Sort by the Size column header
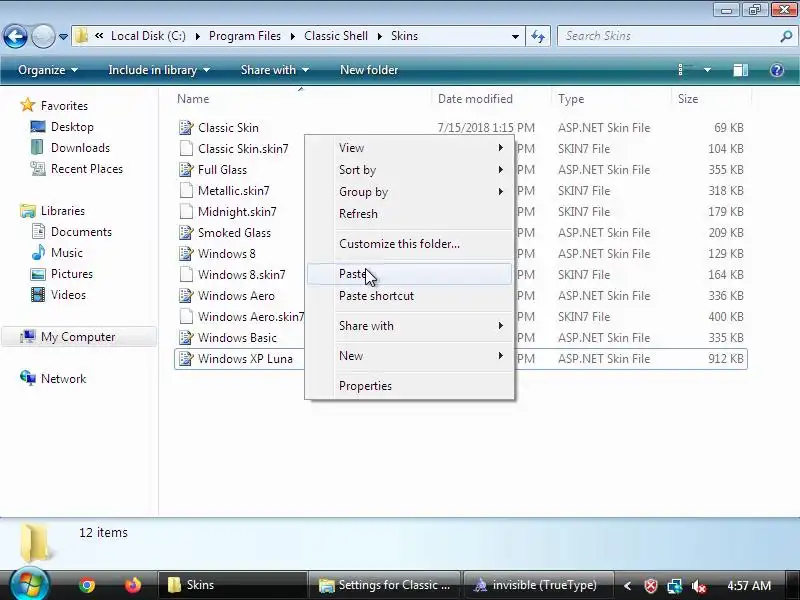800x600 pixels. (x=688, y=99)
